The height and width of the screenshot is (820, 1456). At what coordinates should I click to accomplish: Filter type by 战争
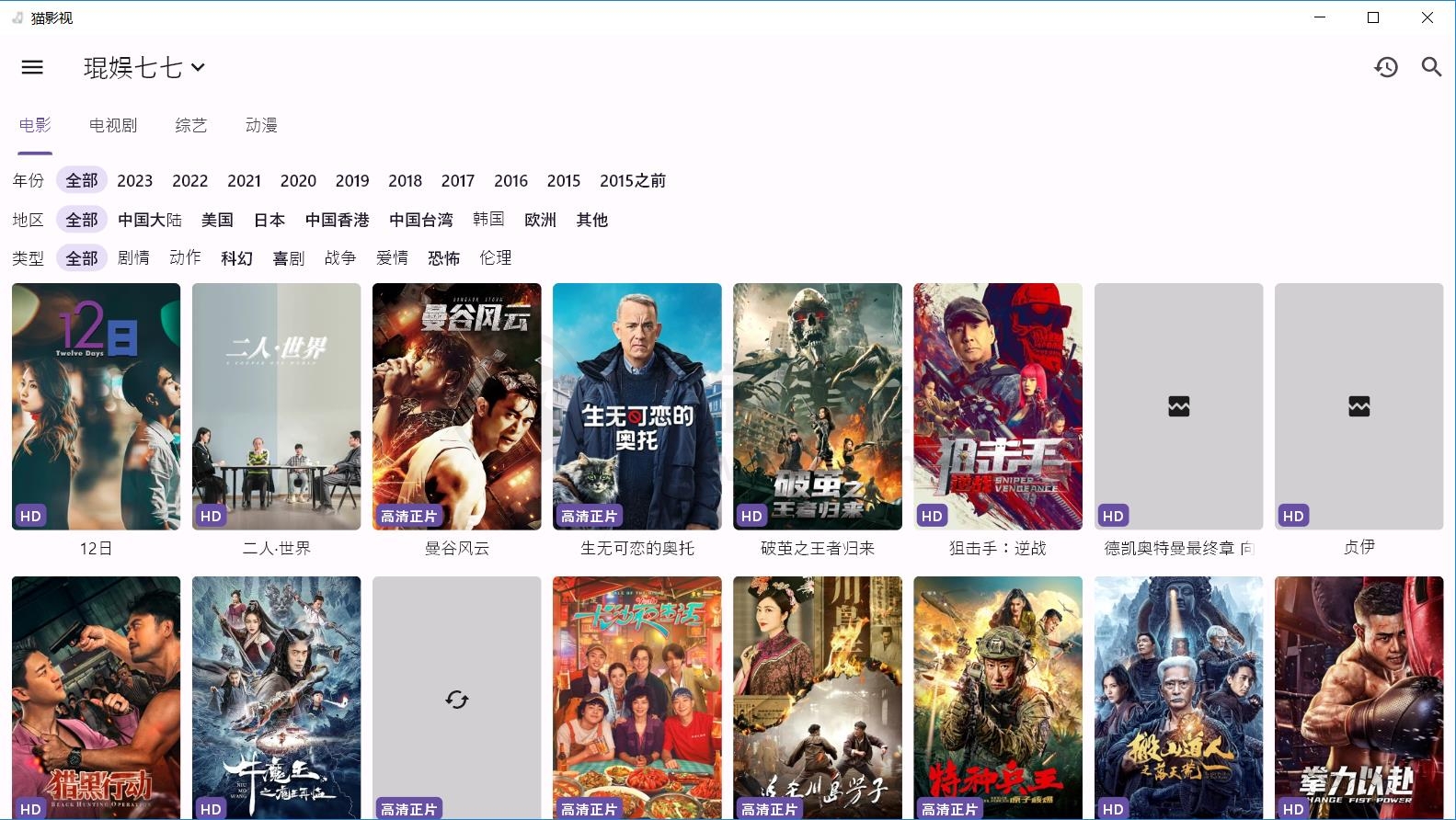340,257
